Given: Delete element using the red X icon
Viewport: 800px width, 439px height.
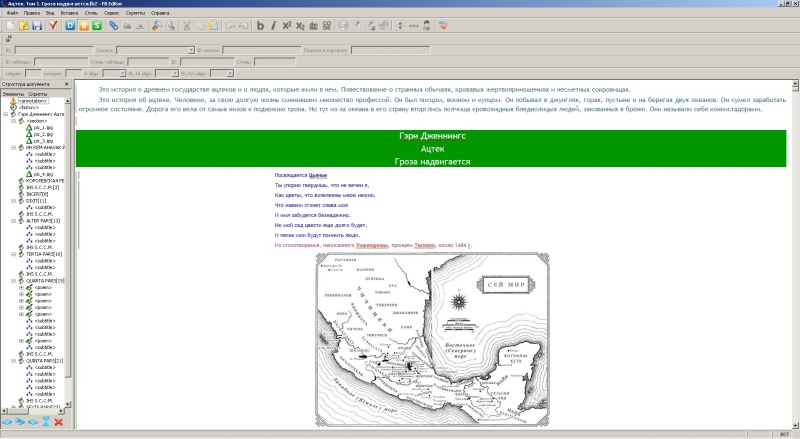Looking at the screenshot, I should coord(59,422).
